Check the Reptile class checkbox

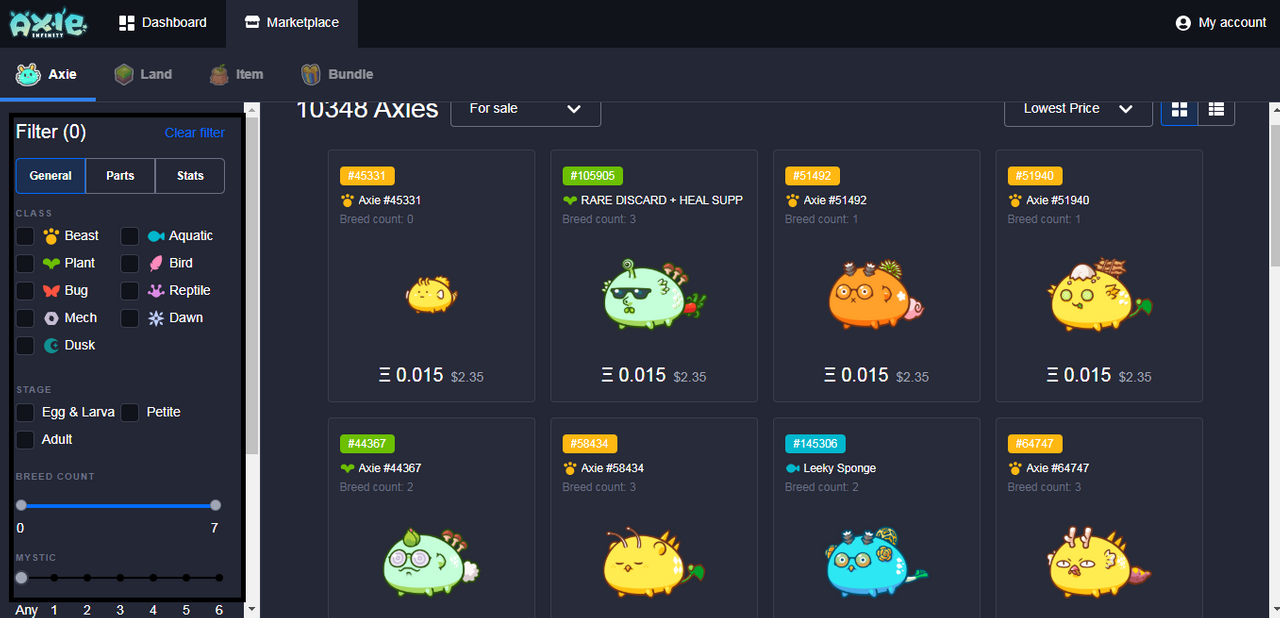(130, 291)
